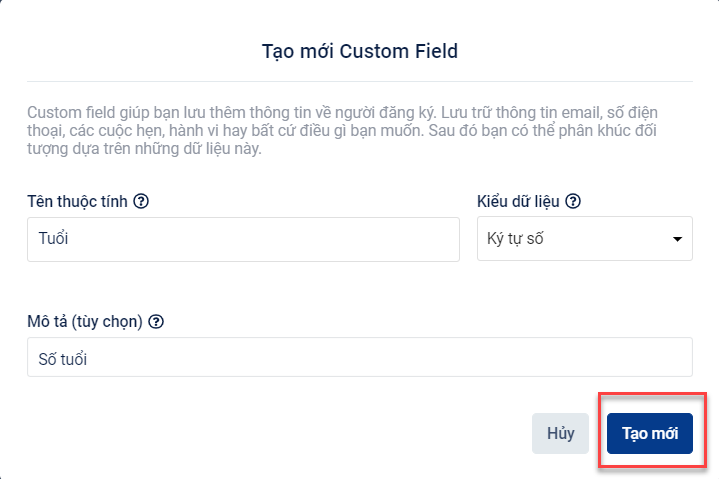Click the 'Tên thuộc tính' label

(x=78, y=201)
